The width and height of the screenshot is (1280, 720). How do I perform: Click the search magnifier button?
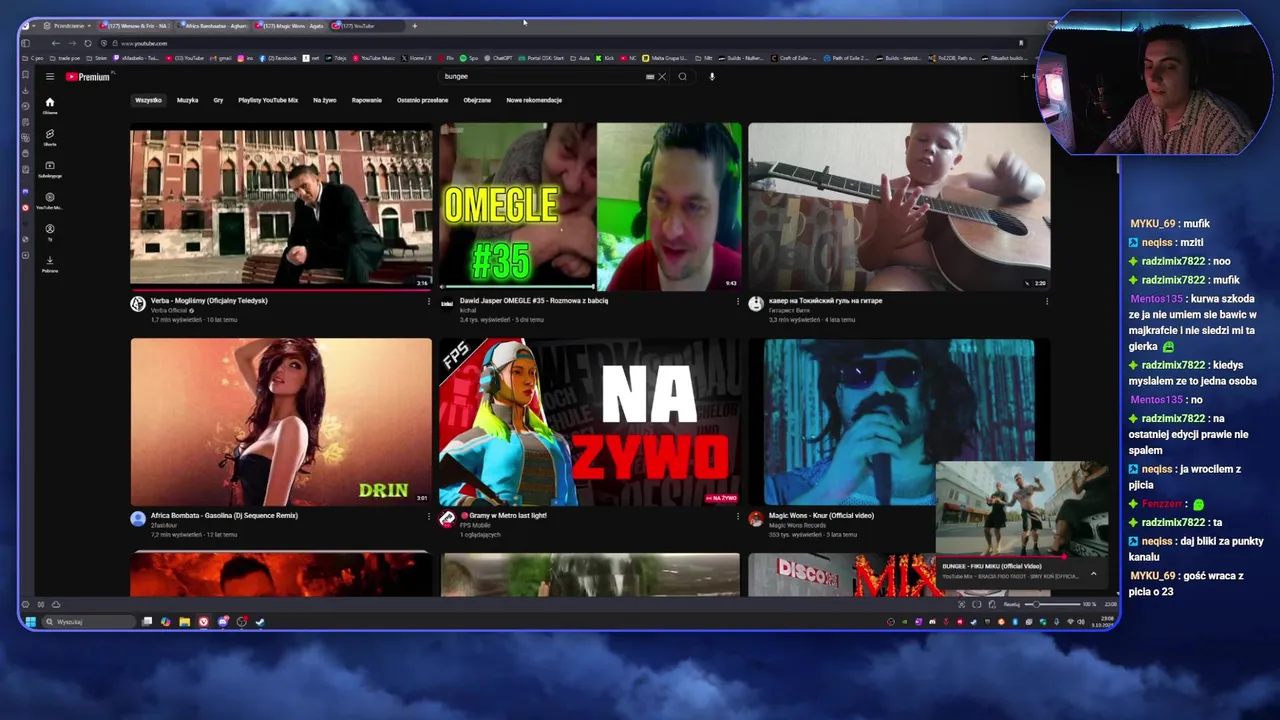683,77
